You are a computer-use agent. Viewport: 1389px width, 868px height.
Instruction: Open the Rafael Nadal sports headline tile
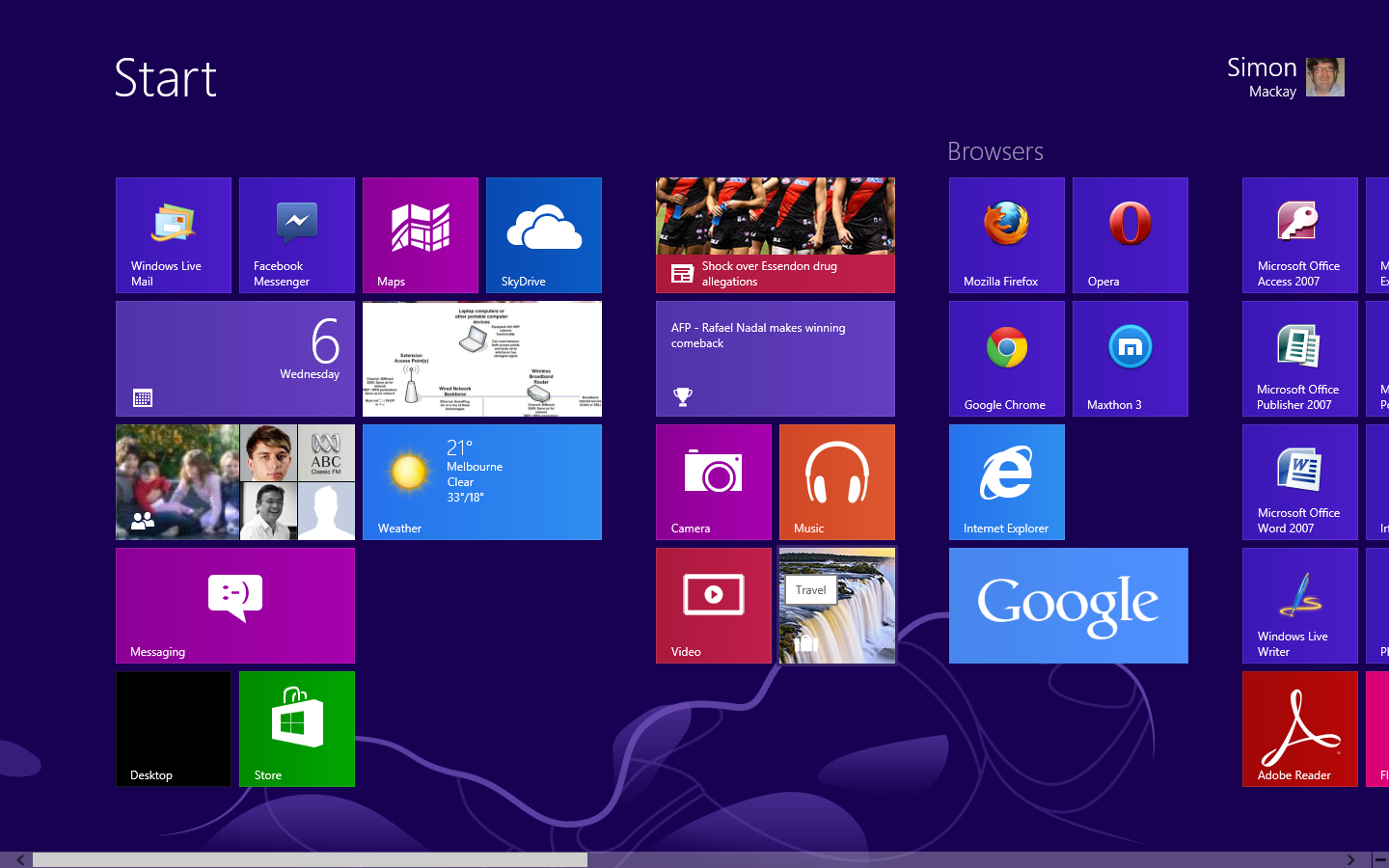tap(775, 358)
